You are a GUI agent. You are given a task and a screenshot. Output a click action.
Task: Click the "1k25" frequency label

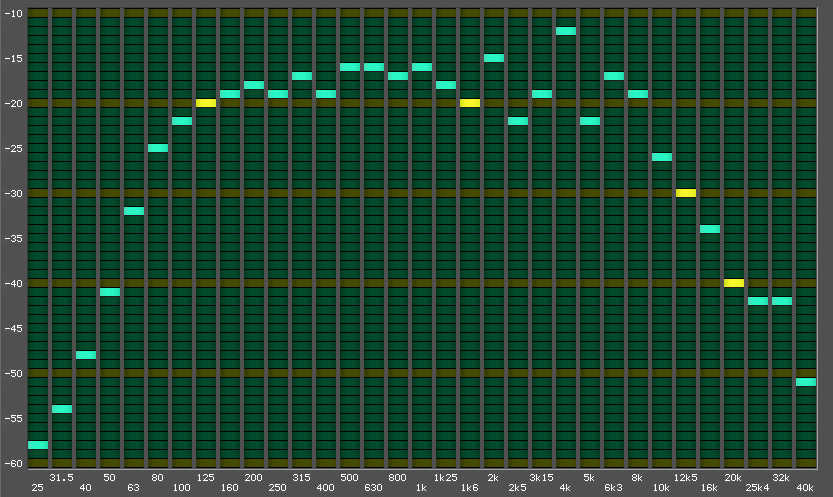click(x=445, y=477)
